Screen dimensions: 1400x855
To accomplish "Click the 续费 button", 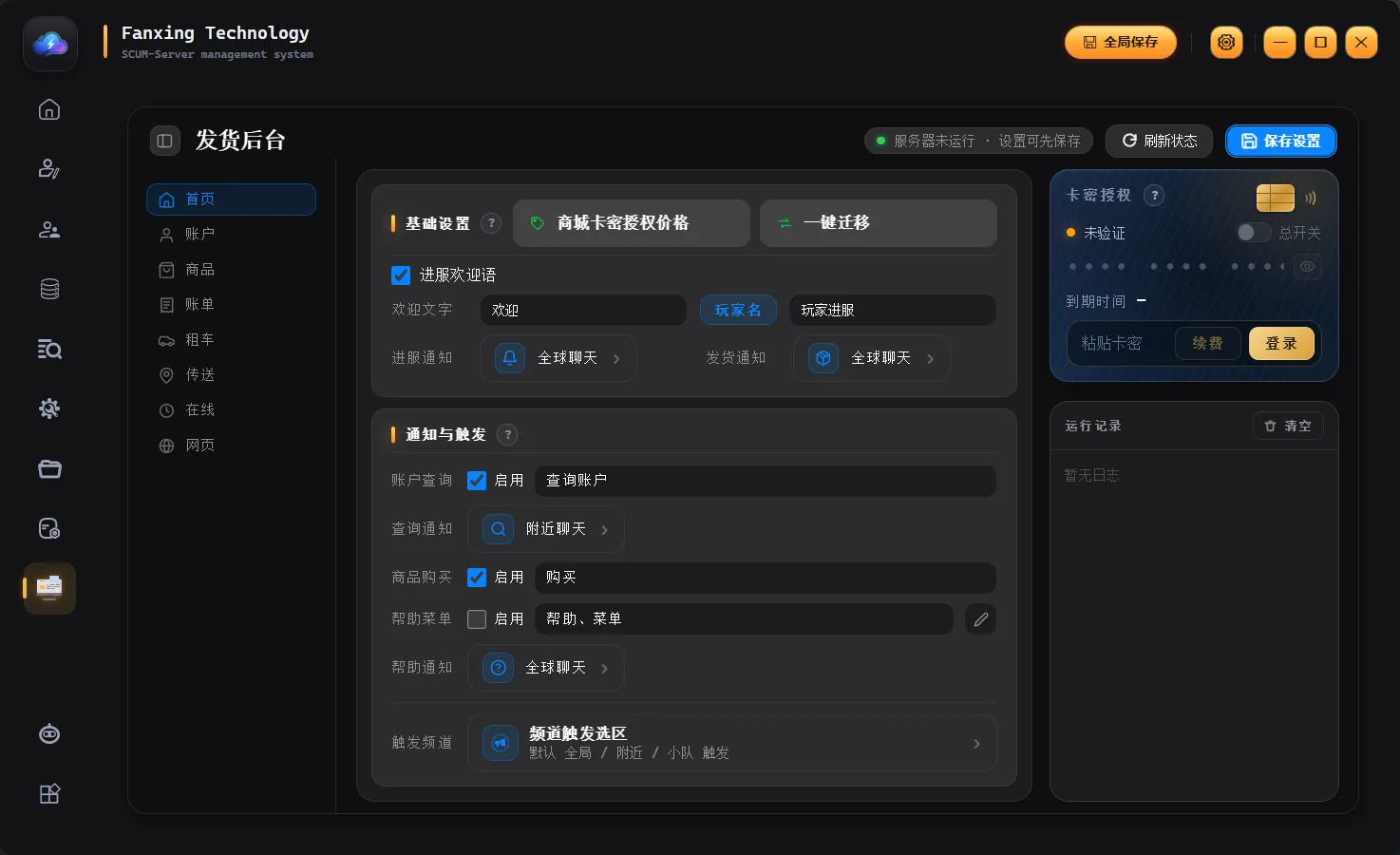I will coord(1207,344).
